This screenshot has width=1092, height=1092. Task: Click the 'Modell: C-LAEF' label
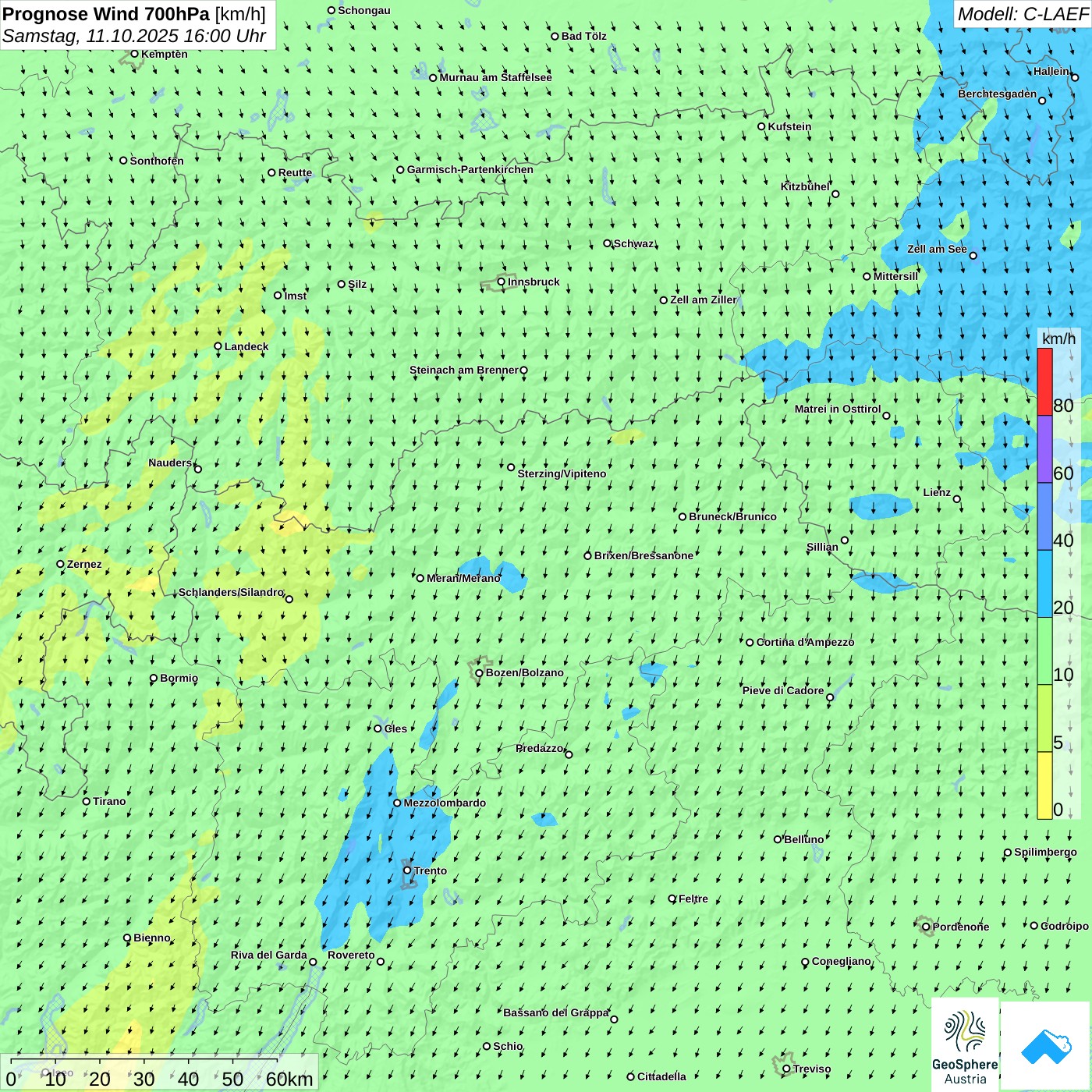[1023, 14]
